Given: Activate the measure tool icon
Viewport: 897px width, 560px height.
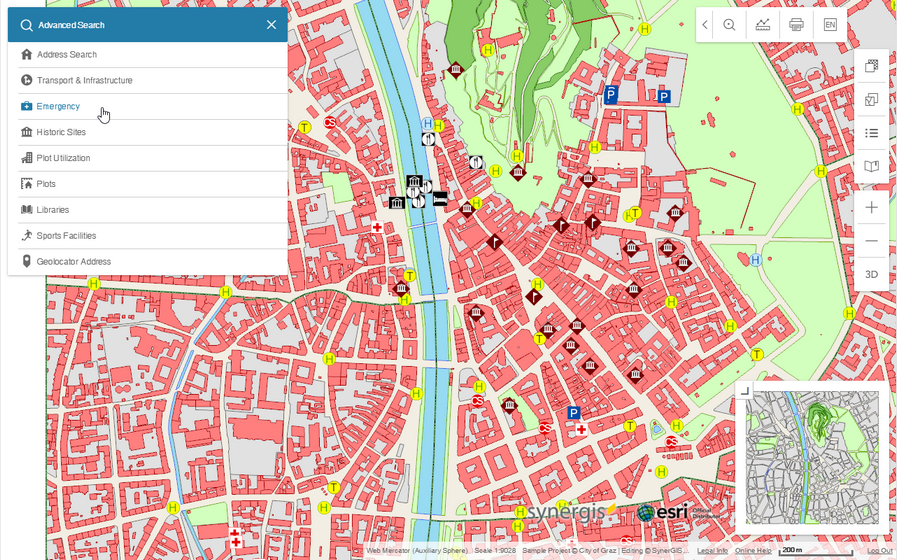Looking at the screenshot, I should point(763,25).
